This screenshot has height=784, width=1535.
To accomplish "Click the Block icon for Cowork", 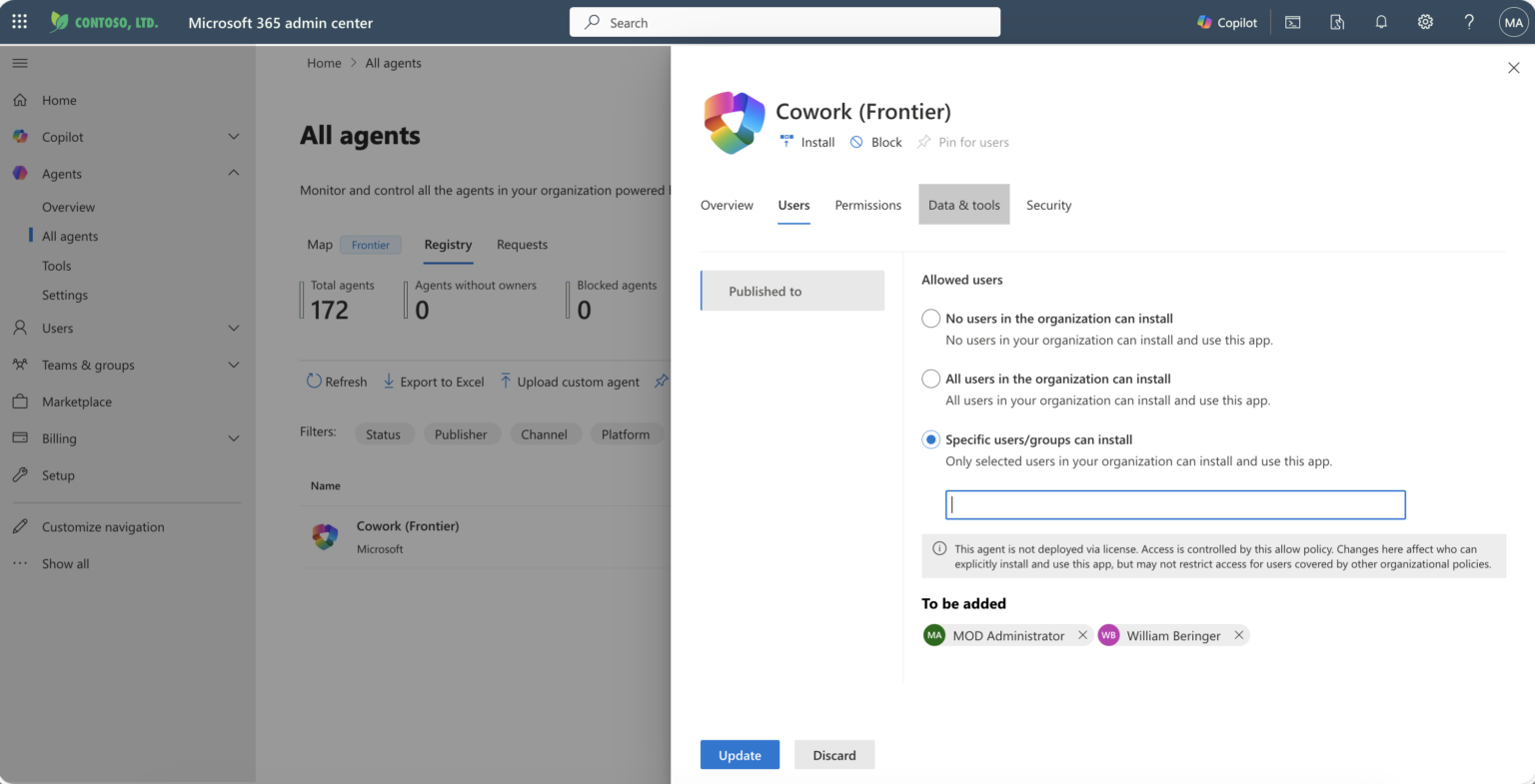I will click(856, 142).
